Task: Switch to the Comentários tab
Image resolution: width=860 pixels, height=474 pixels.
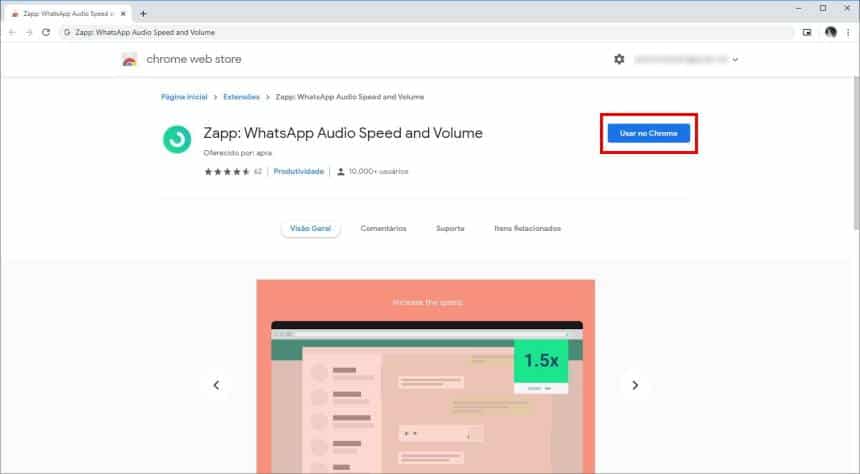Action: [383, 228]
